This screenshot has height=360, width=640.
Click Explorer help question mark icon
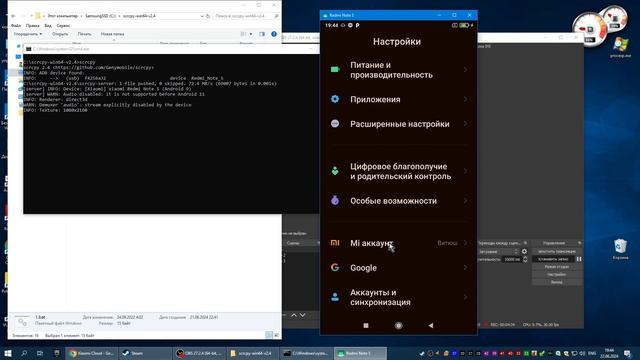[274, 34]
